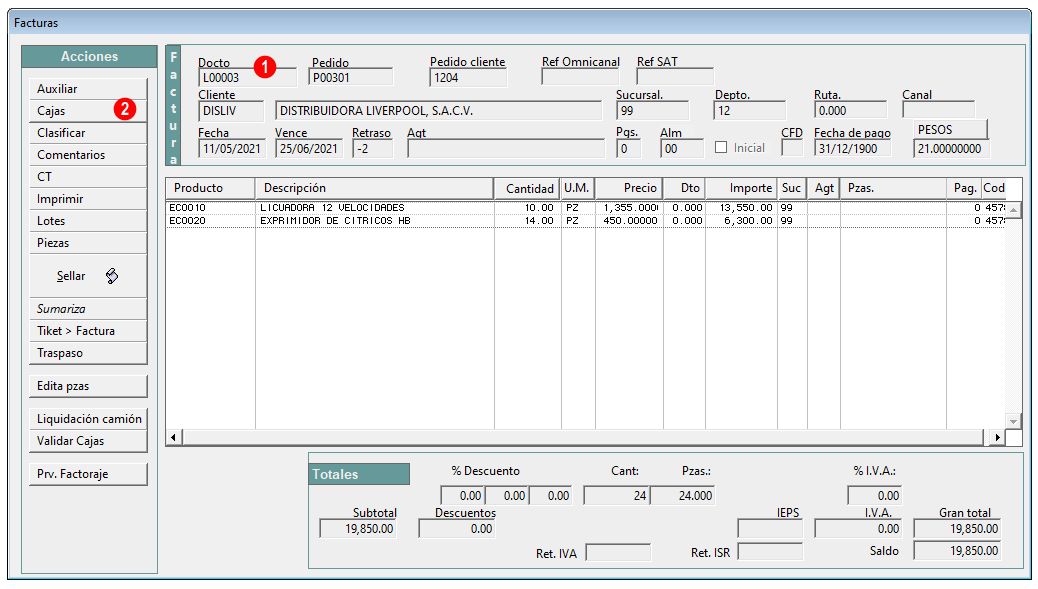Image resolution: width=1038 pixels, height=589 pixels.
Task: Click the Subtotal field 19,850.00
Action: [358, 529]
